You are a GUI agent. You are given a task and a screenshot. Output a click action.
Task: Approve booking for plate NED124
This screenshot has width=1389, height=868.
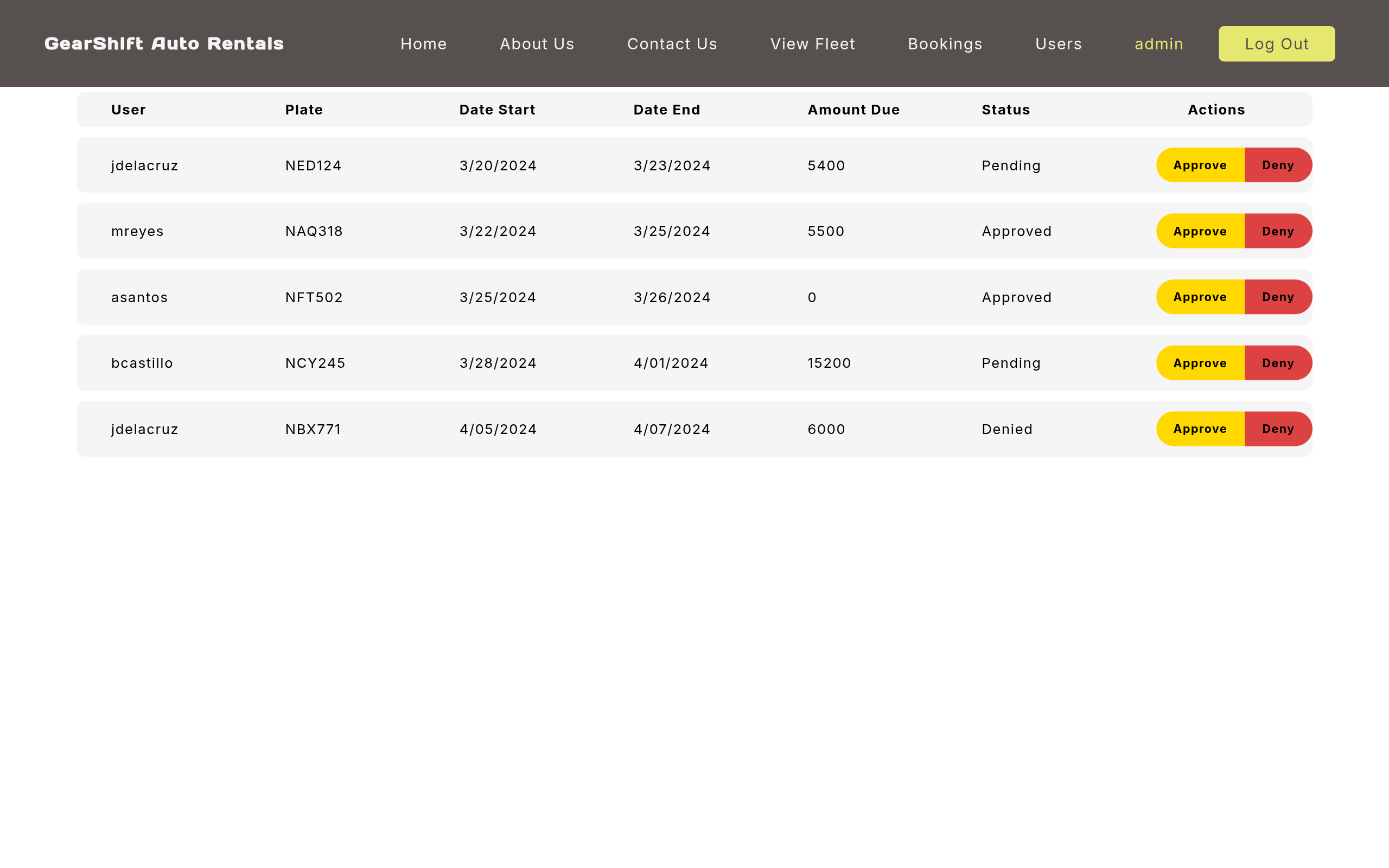pos(1200,165)
